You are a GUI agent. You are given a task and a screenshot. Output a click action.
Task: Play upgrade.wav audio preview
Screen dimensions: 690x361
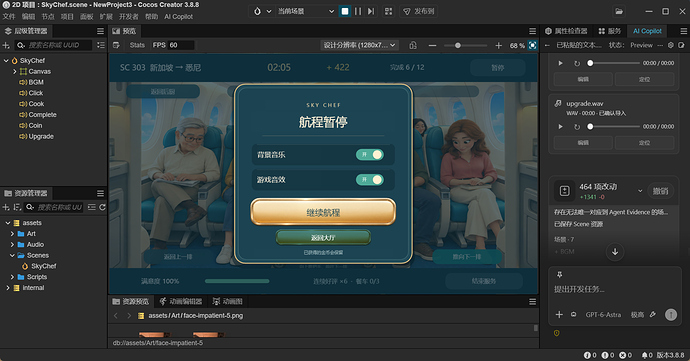(560, 127)
